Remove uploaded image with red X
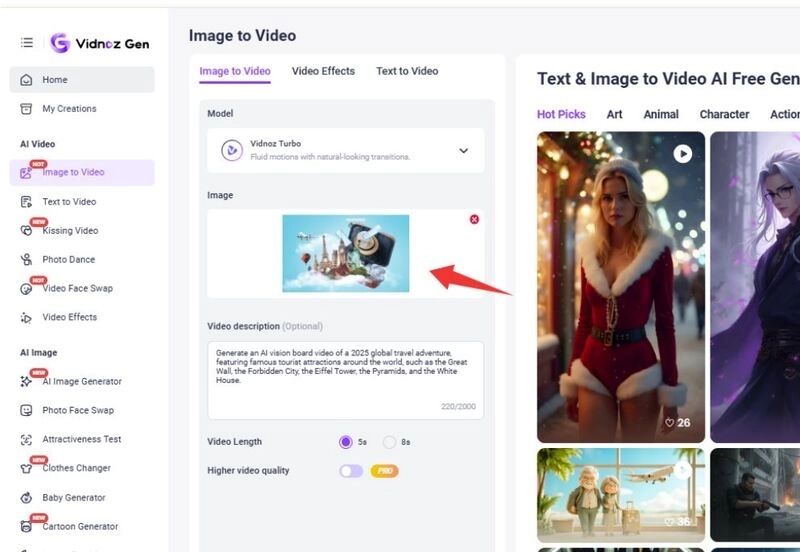800x552 pixels. 474,219
